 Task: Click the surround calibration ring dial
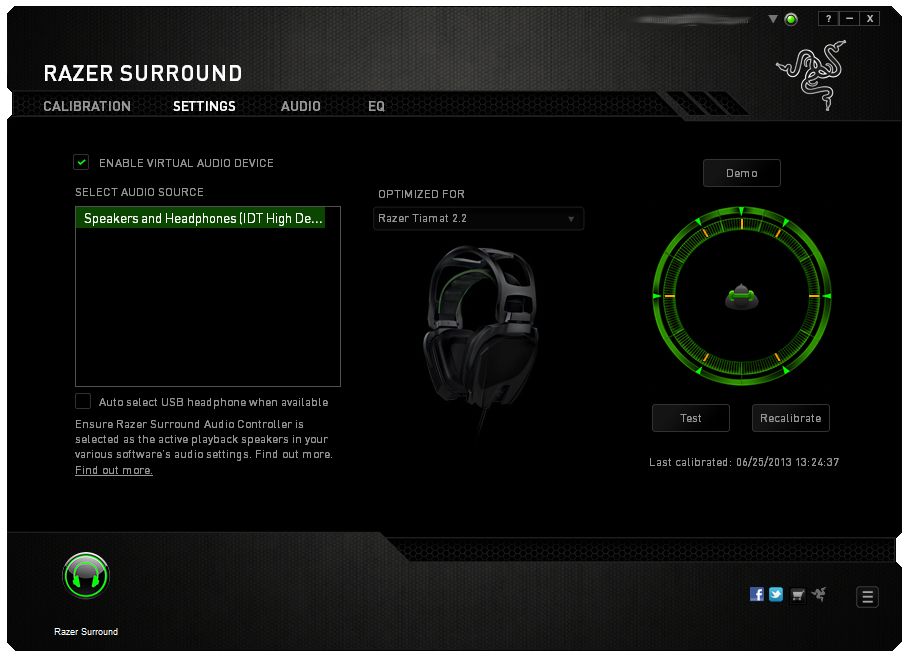coord(742,296)
